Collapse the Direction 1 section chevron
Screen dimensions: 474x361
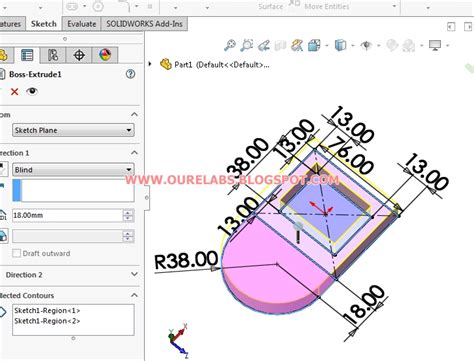[134, 153]
